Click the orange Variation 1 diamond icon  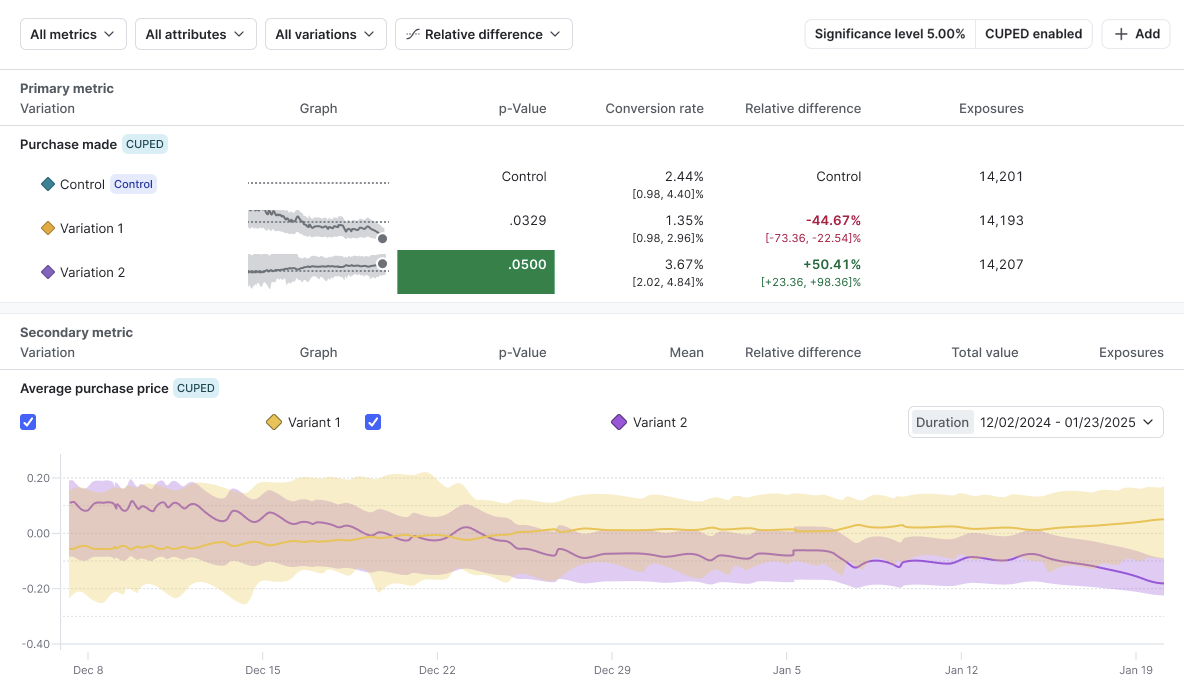[48, 228]
